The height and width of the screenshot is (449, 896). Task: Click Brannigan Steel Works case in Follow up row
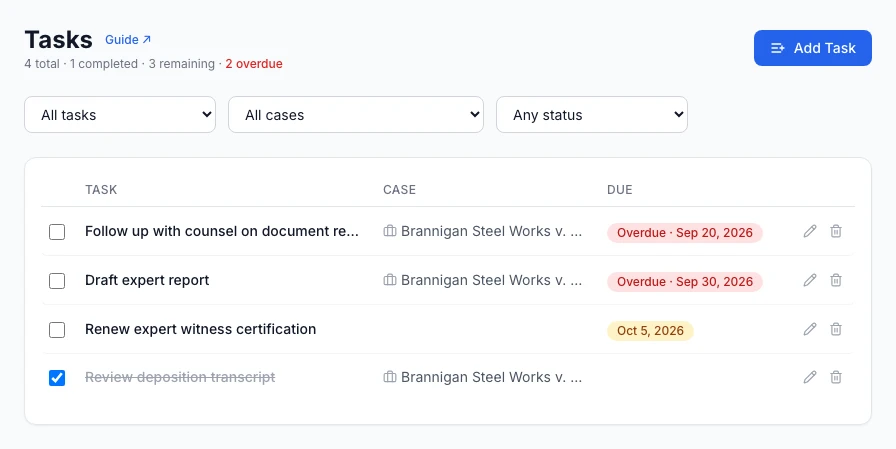pos(491,231)
